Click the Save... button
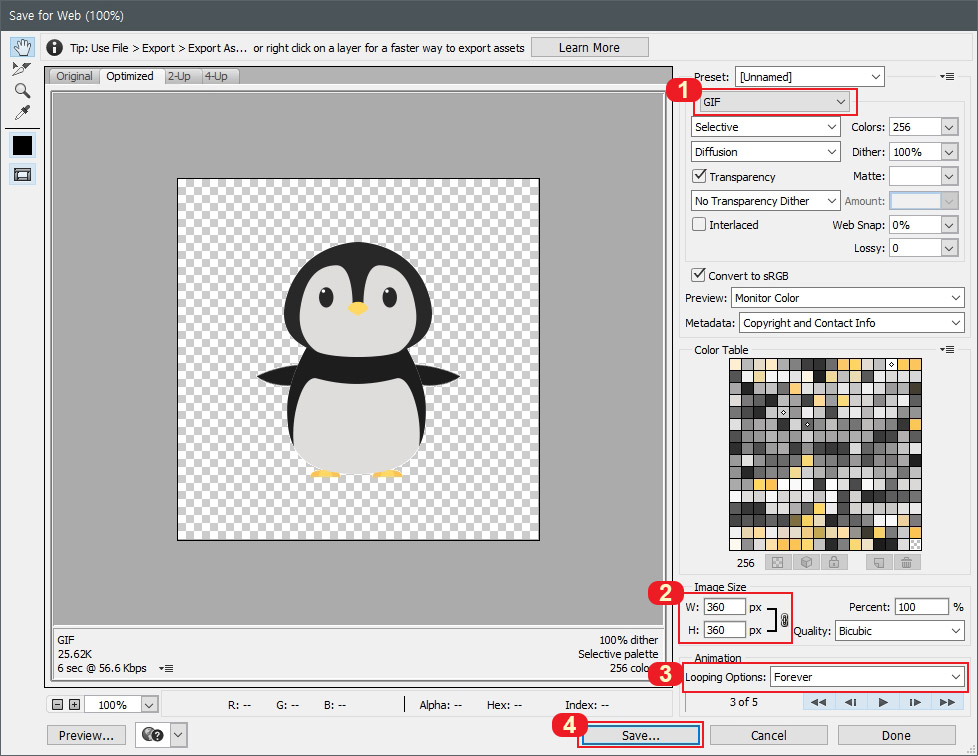The image size is (978, 756). (x=641, y=735)
